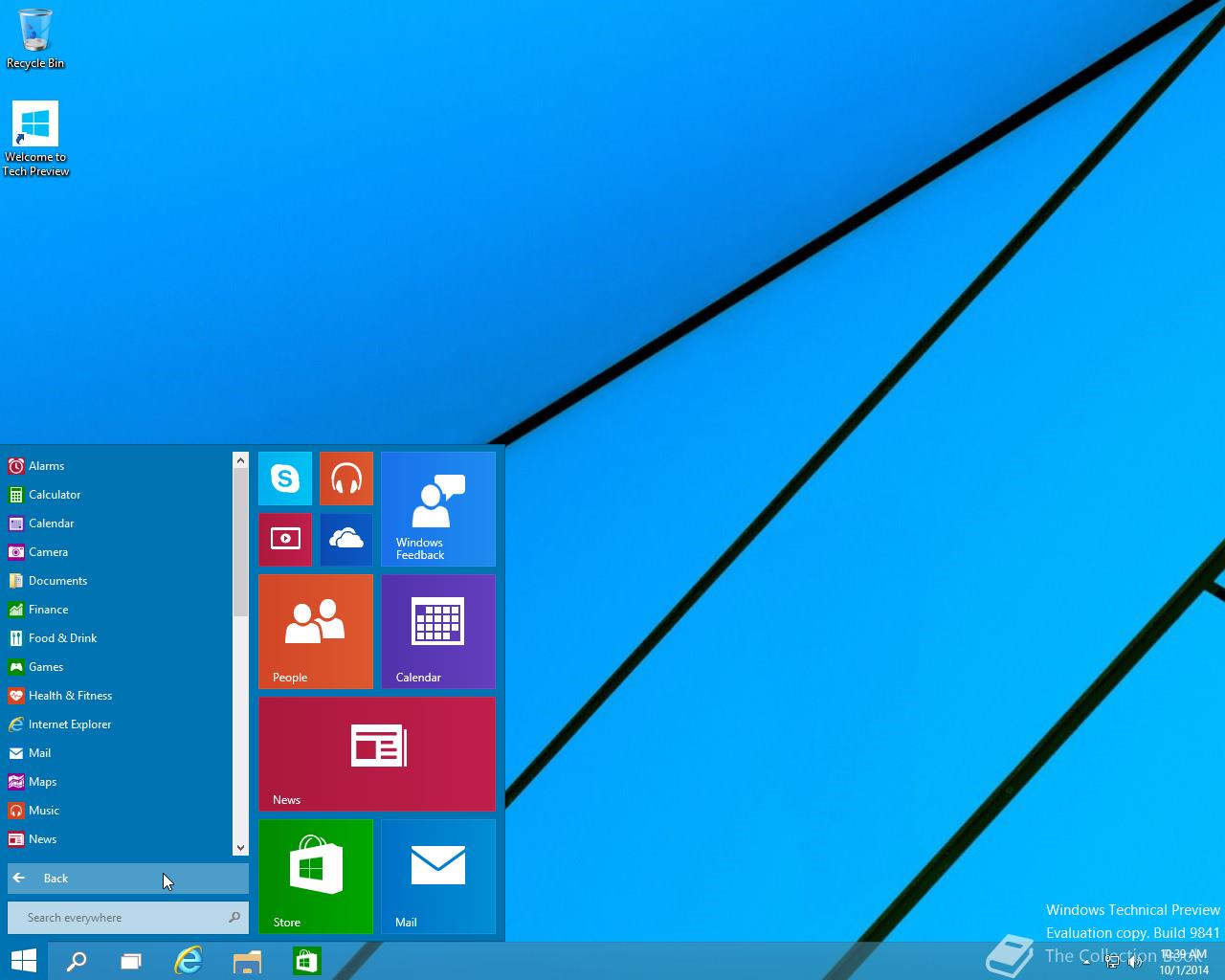Open the purple Calendar tile
1225x980 pixels.
pyautogui.click(x=438, y=632)
